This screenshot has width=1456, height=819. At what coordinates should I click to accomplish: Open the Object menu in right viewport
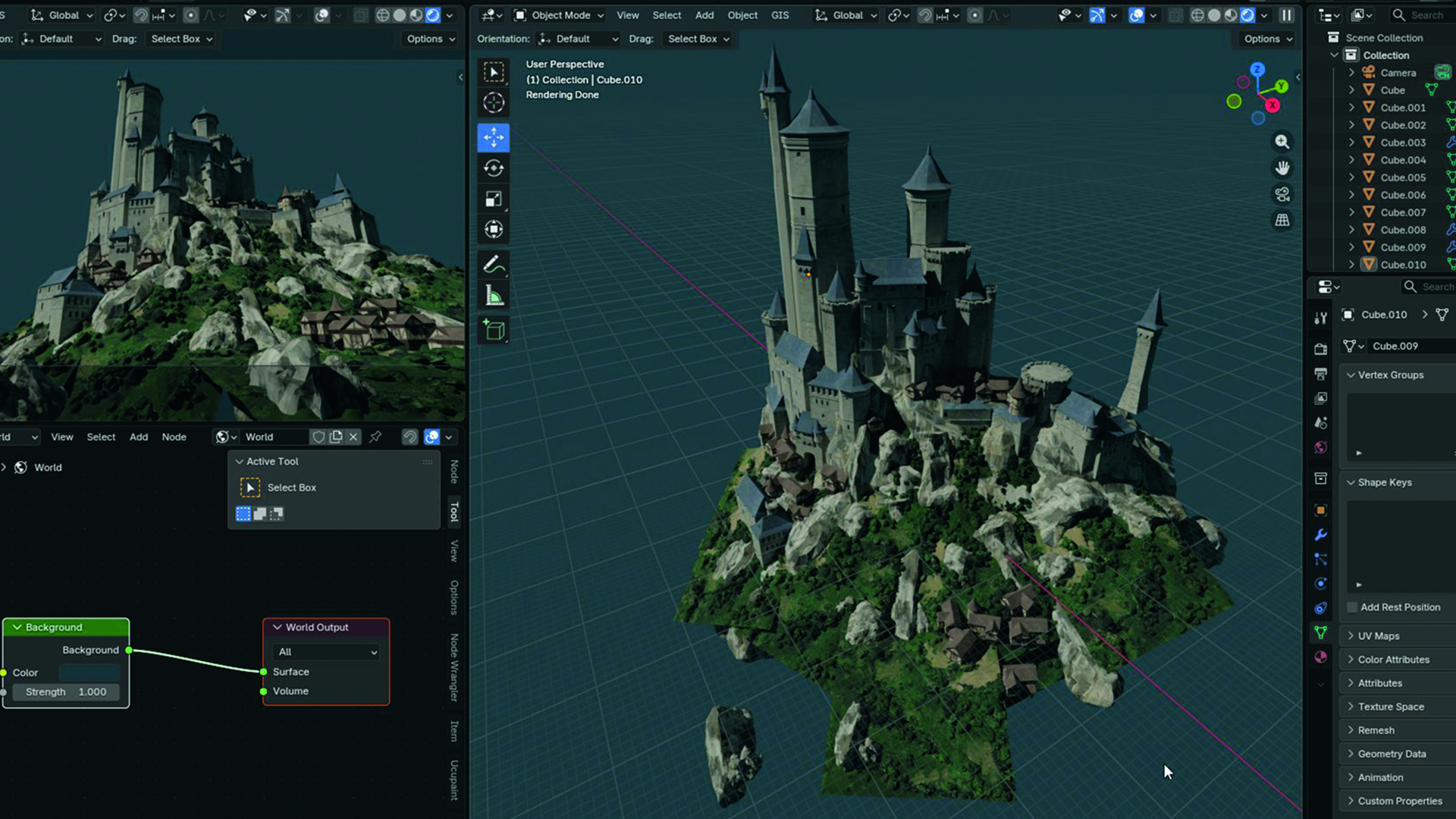(742, 15)
